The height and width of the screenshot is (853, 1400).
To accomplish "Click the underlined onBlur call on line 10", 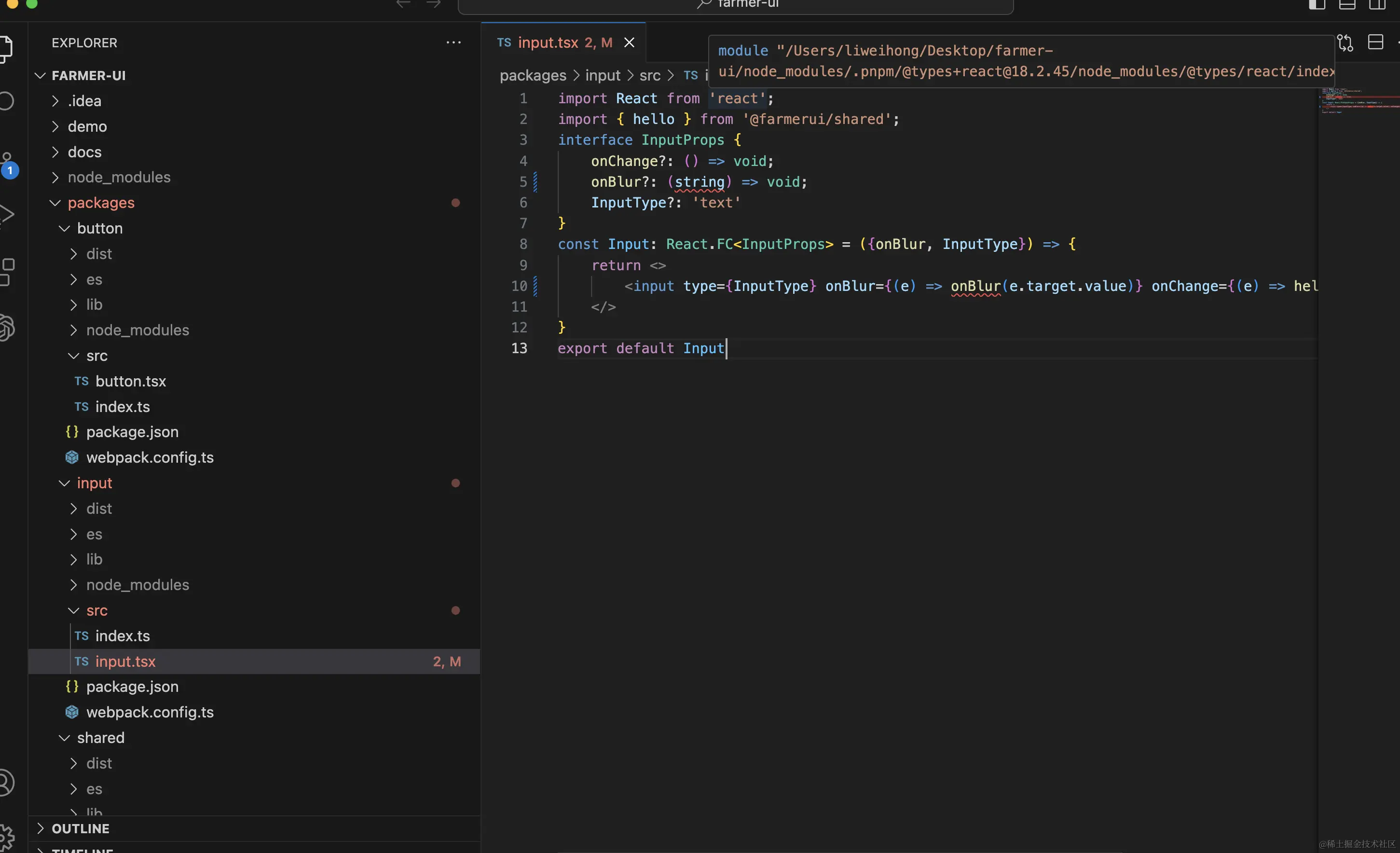I will [x=975, y=287].
